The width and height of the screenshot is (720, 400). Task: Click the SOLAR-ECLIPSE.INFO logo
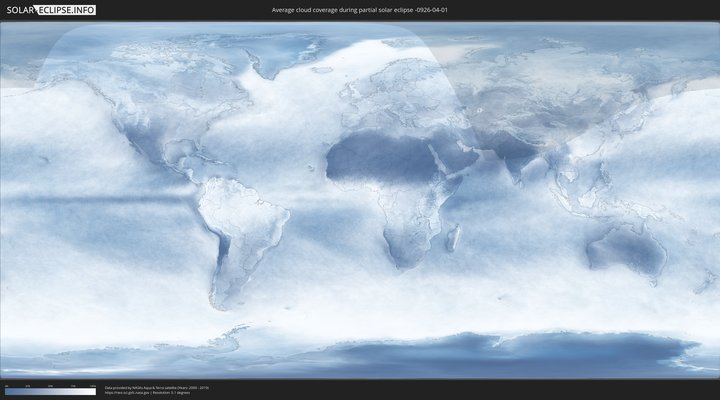click(51, 10)
